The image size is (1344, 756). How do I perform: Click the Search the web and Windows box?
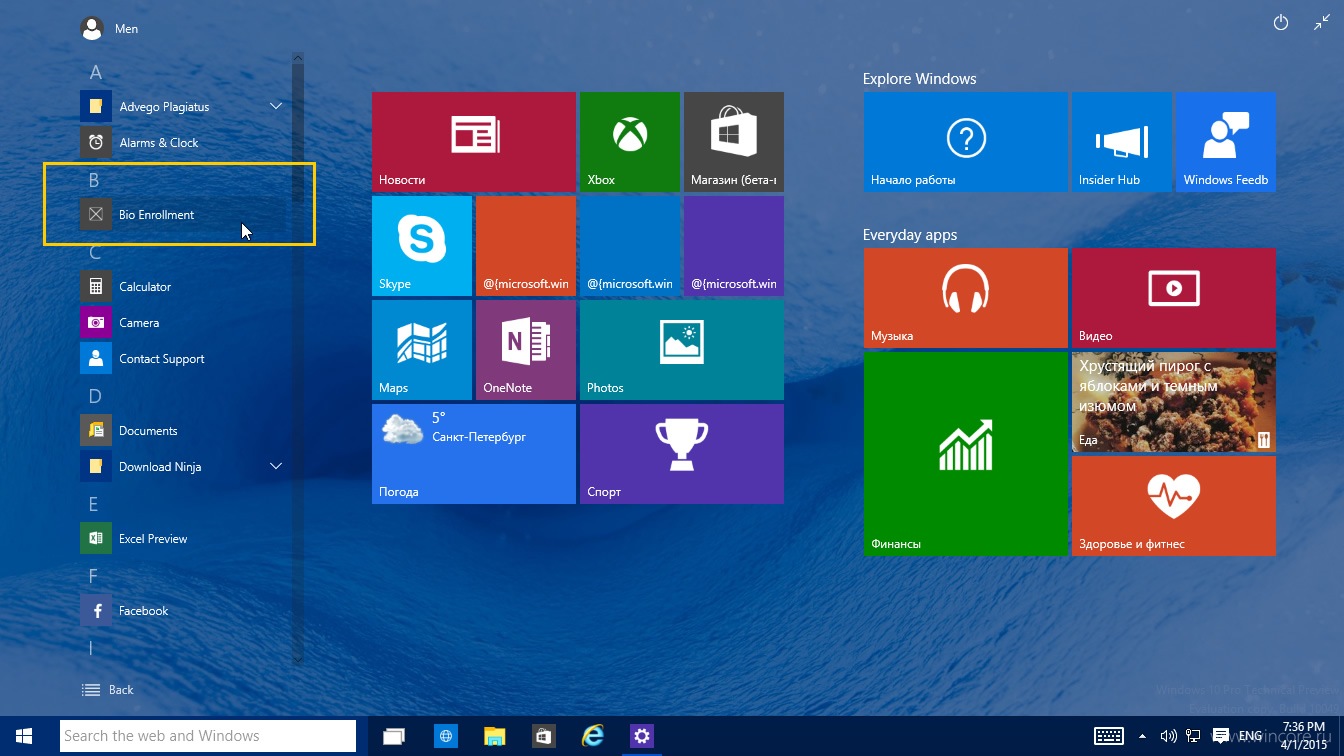[x=208, y=736]
